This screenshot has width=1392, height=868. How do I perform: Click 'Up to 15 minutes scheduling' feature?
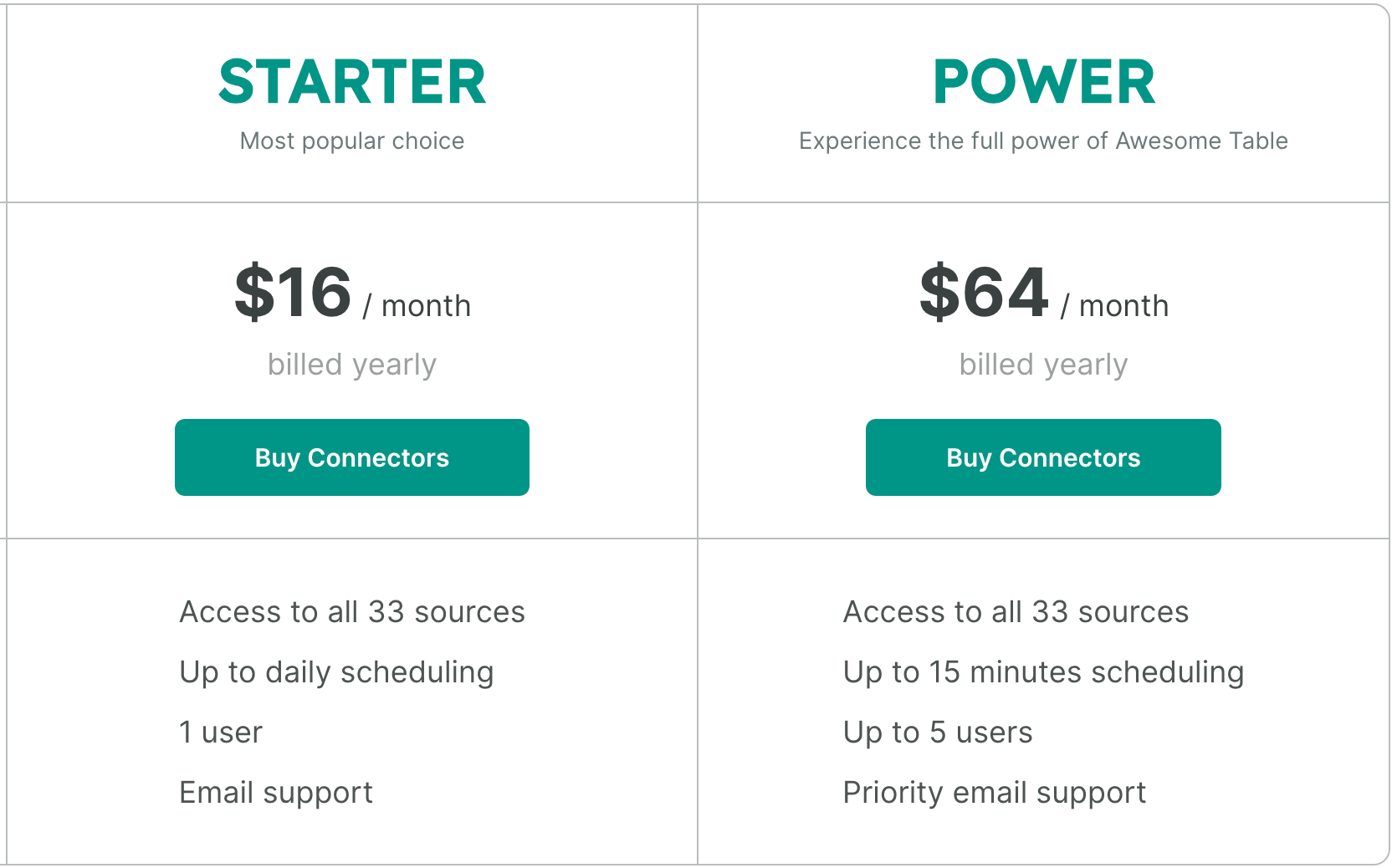(1043, 673)
